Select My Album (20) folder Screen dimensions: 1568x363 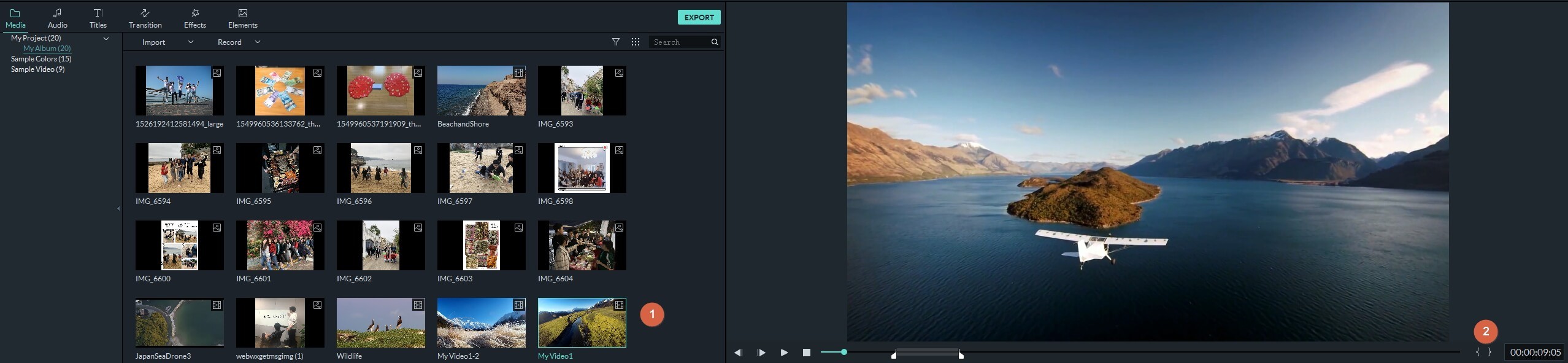click(x=47, y=49)
